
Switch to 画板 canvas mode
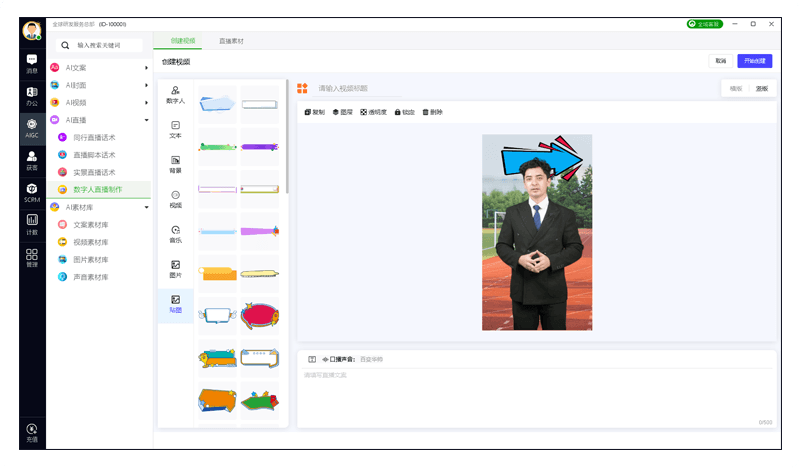click(762, 88)
